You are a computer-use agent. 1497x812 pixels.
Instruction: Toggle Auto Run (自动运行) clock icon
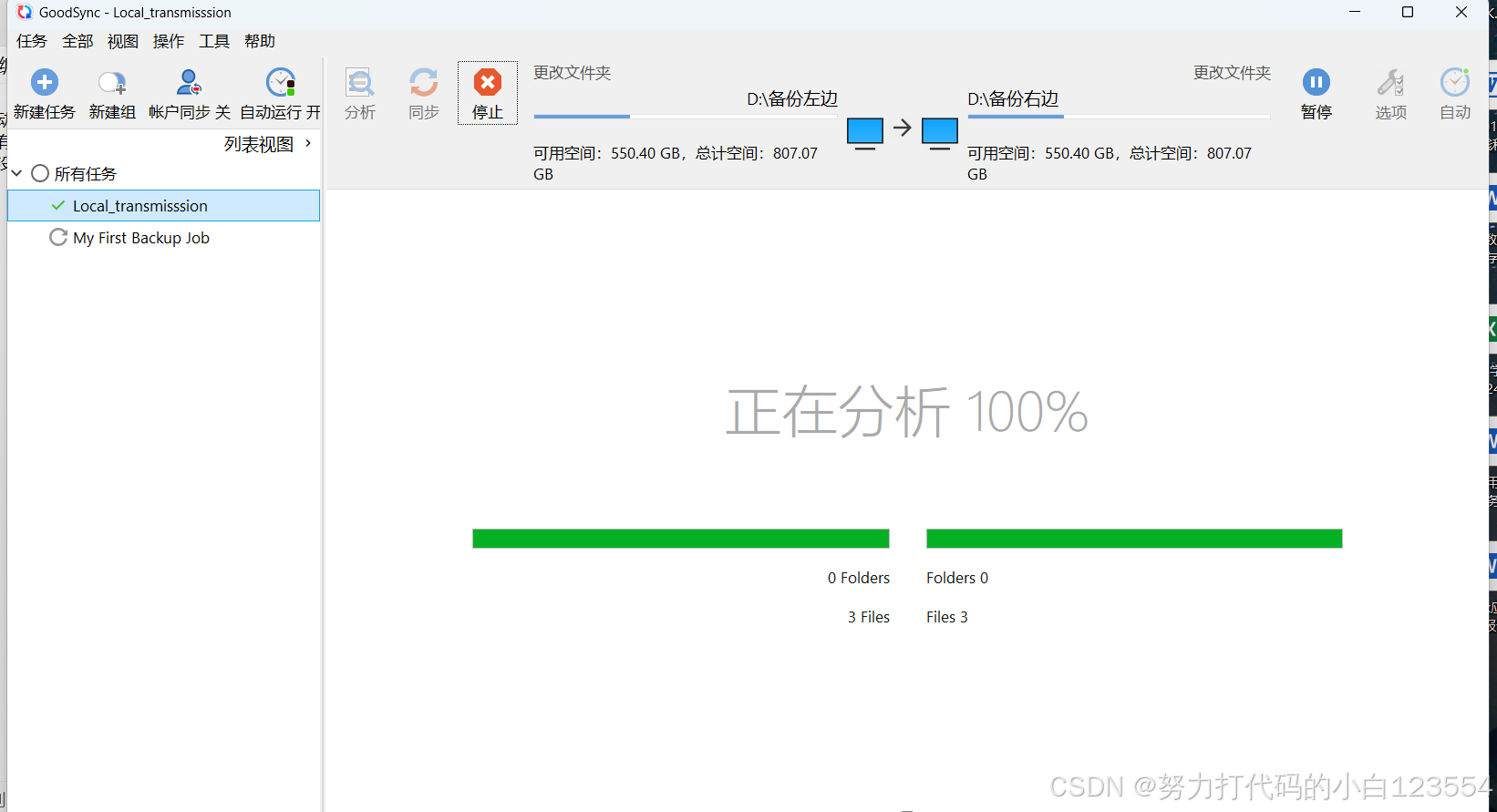click(280, 82)
